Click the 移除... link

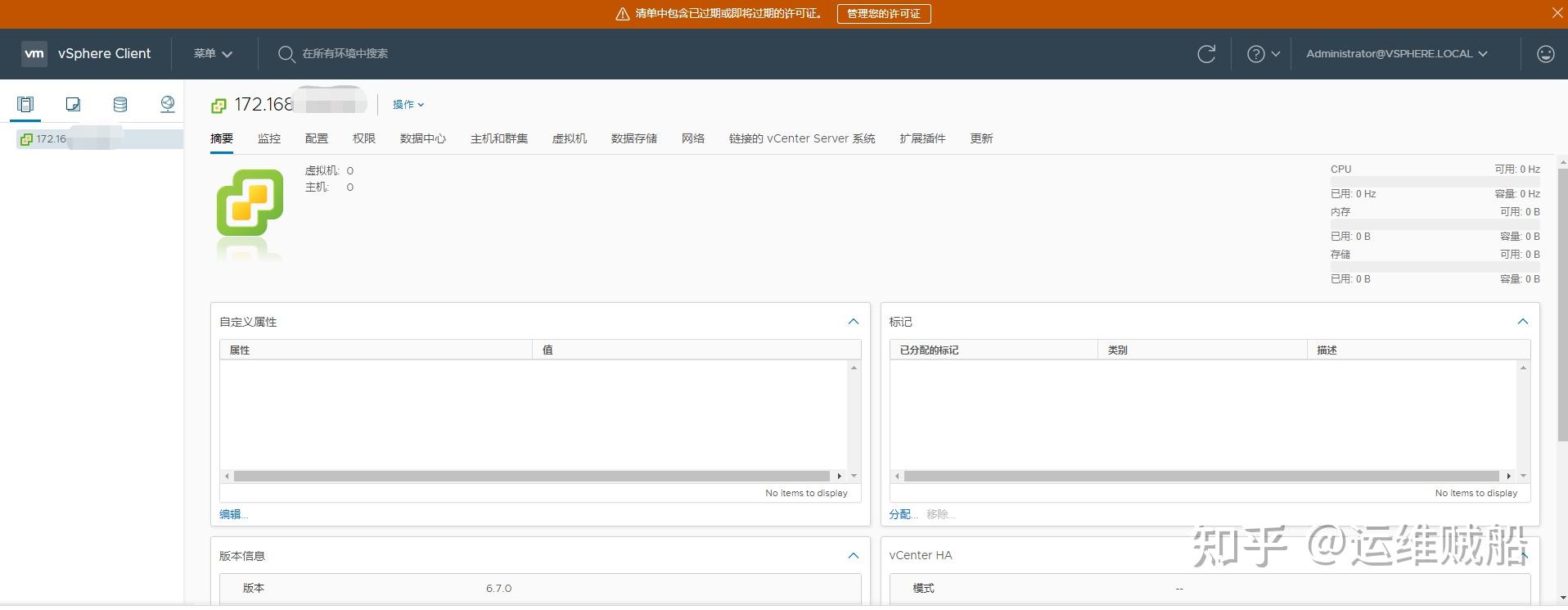tap(941, 514)
